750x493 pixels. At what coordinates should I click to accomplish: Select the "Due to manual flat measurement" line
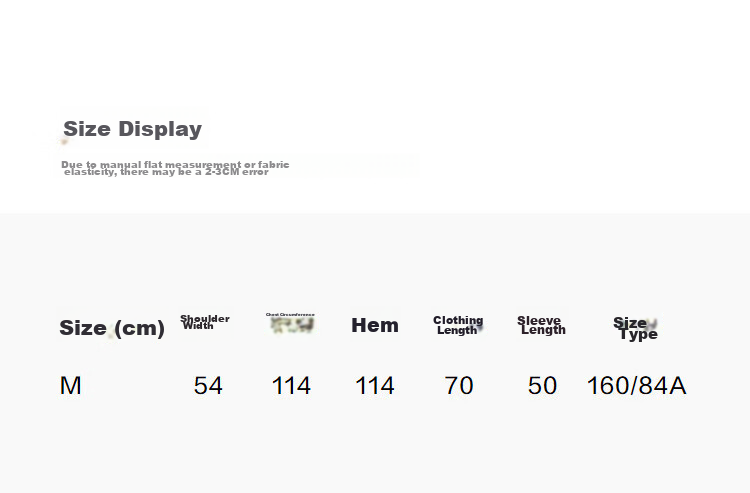click(x=175, y=164)
